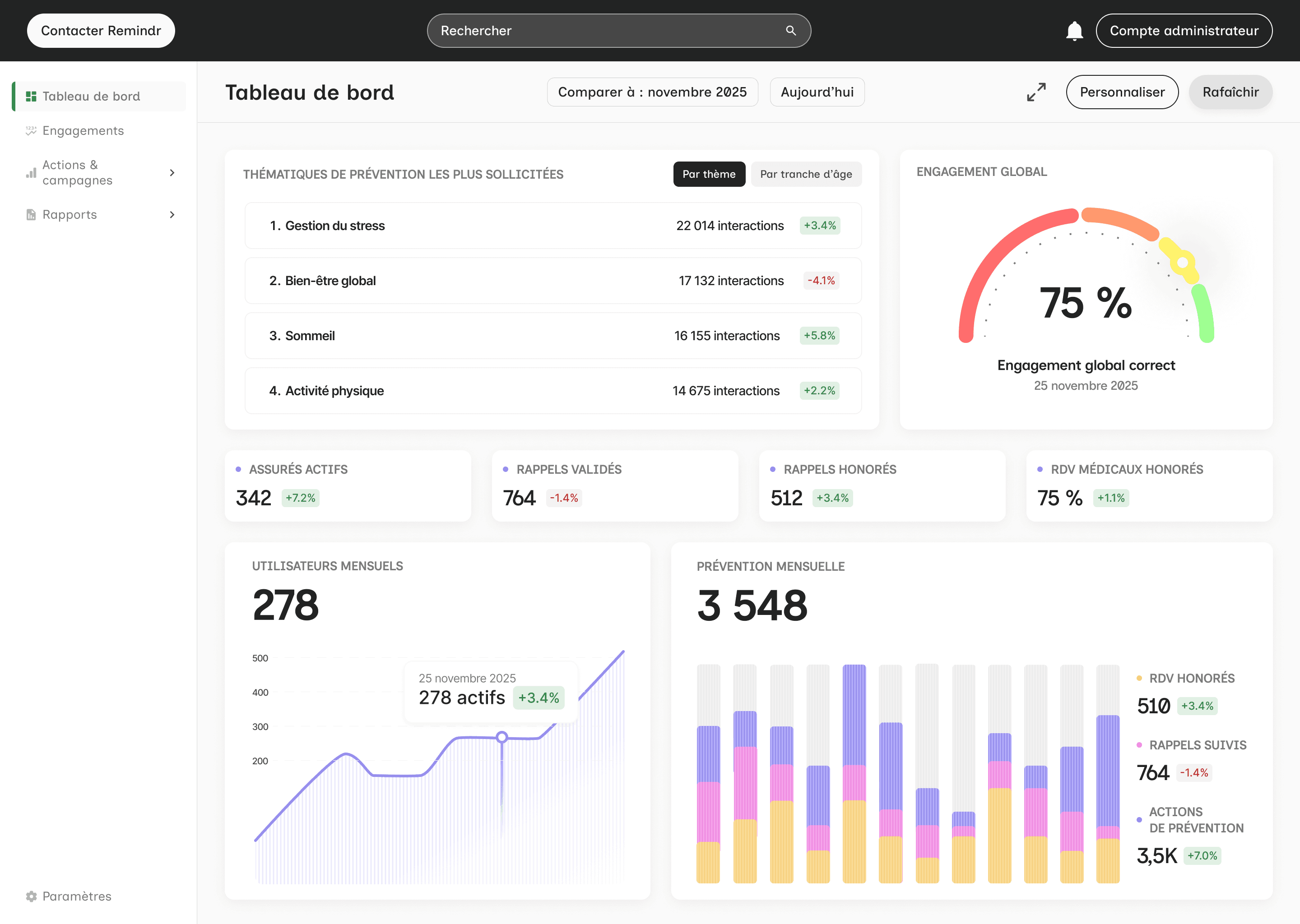
Task: Click the notification bell icon
Action: click(1074, 31)
